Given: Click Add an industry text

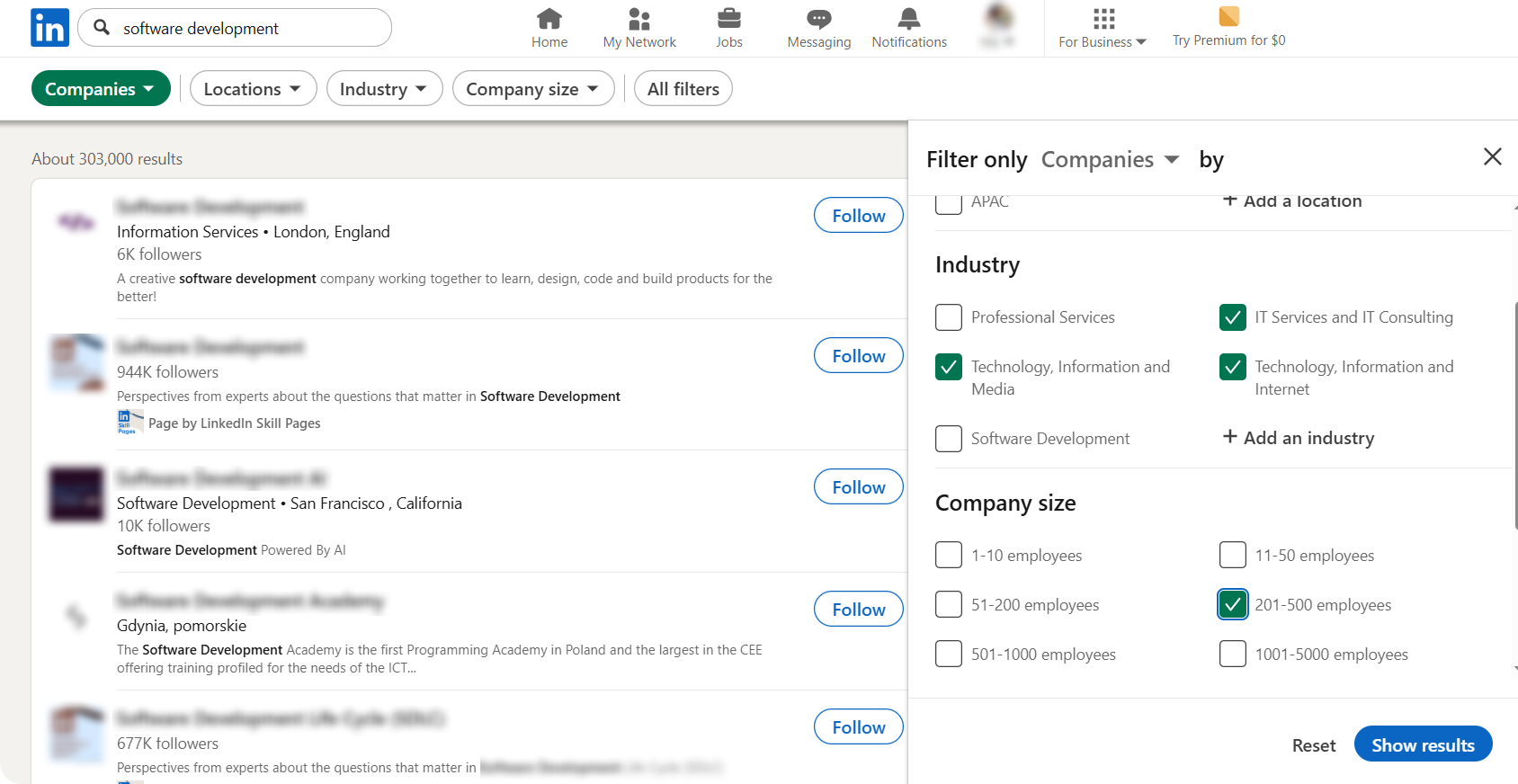Looking at the screenshot, I should [x=1309, y=438].
